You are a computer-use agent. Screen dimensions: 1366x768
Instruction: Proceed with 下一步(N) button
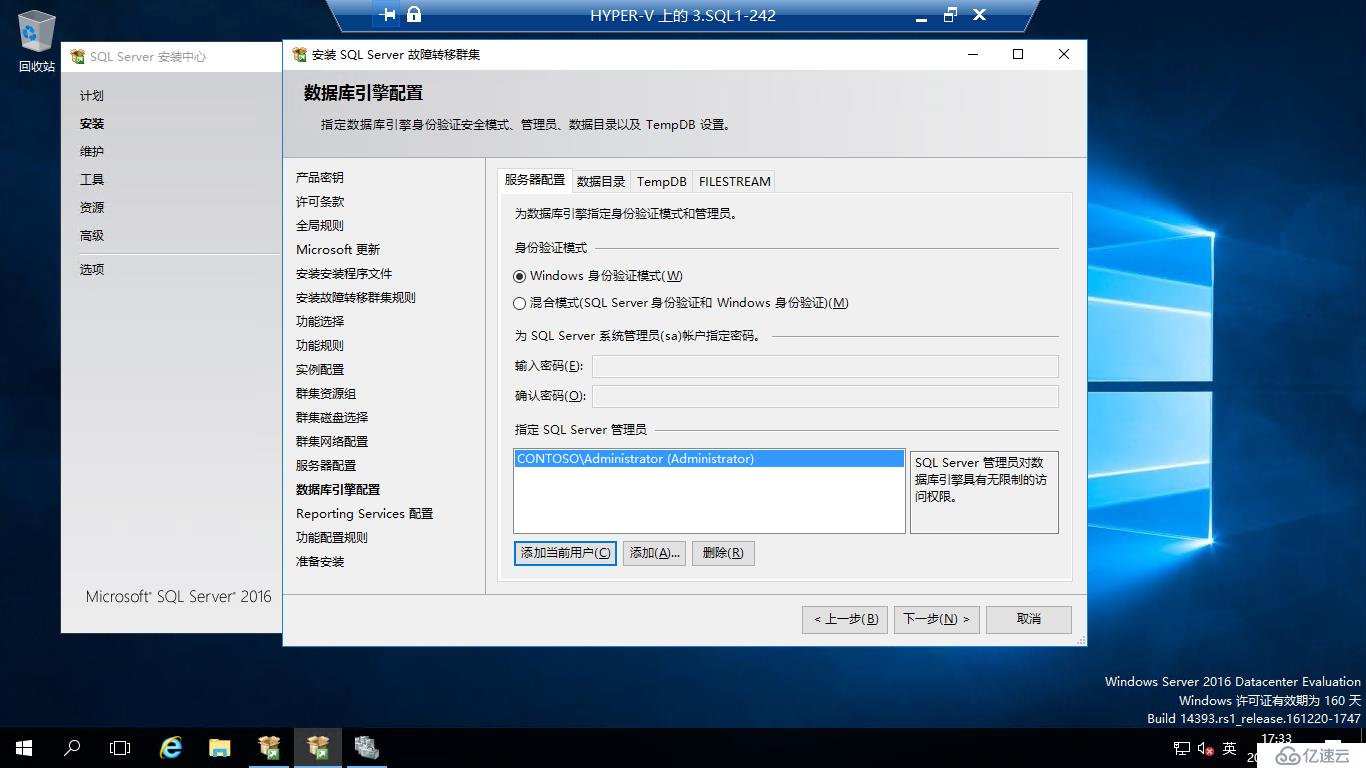pos(937,619)
